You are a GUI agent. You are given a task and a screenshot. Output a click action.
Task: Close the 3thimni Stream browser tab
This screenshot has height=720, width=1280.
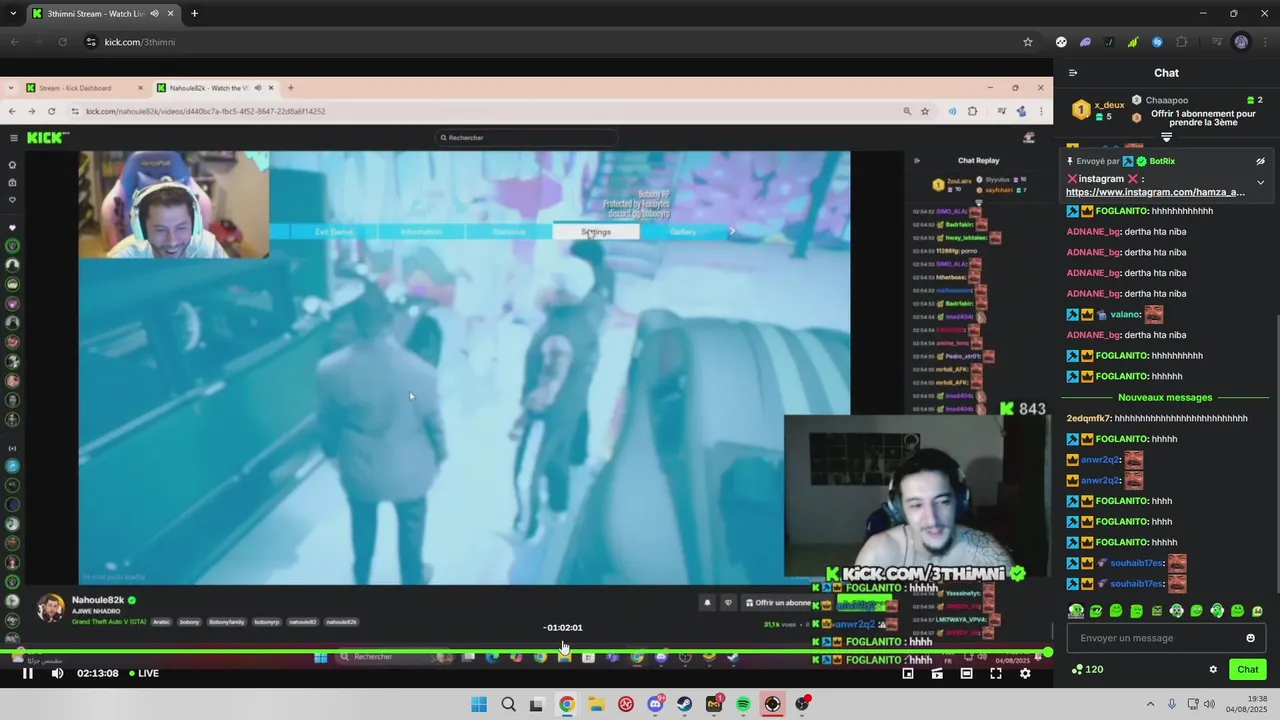[x=170, y=14]
